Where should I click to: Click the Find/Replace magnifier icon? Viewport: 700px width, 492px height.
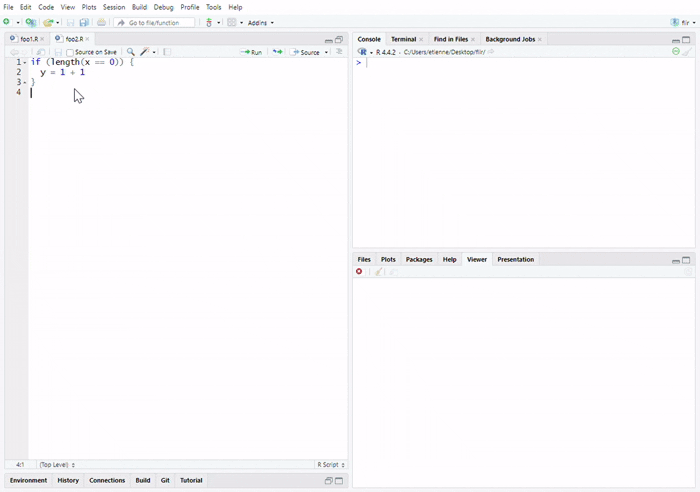[x=130, y=52]
